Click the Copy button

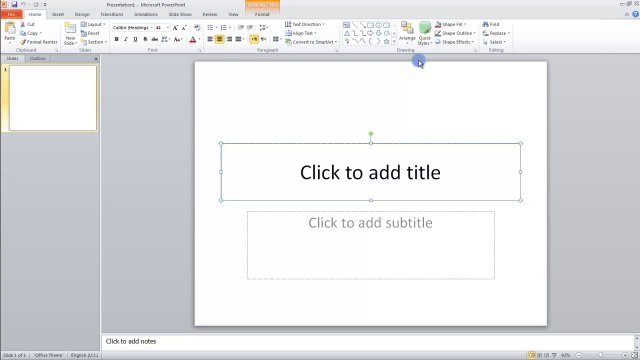[31, 33]
